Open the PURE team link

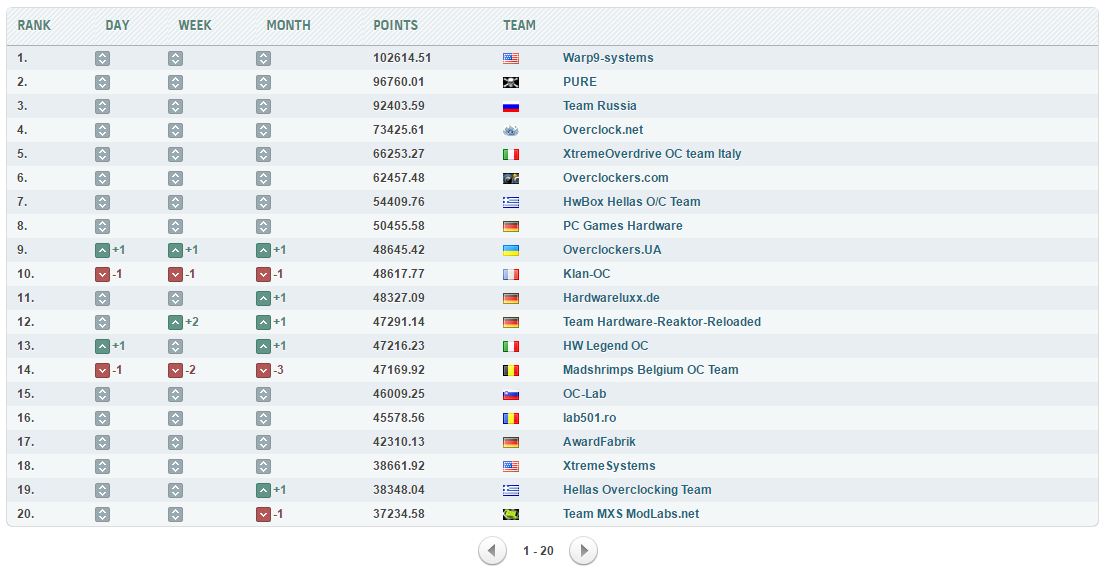pyautogui.click(x=580, y=82)
